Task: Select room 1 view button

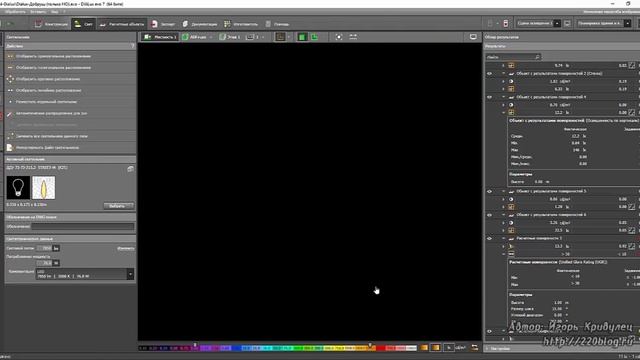Action: (x=253, y=37)
